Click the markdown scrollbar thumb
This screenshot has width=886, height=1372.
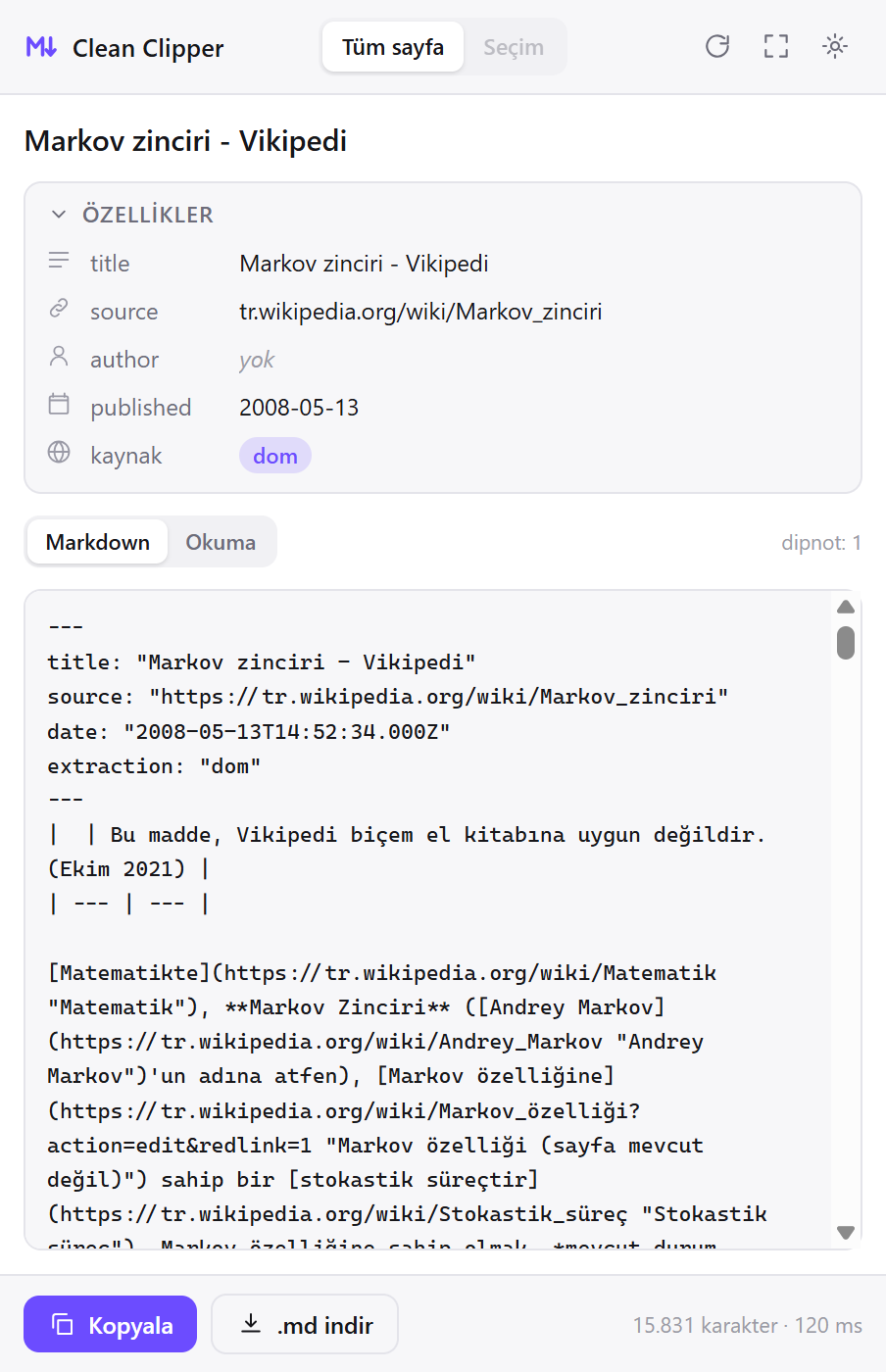846,643
